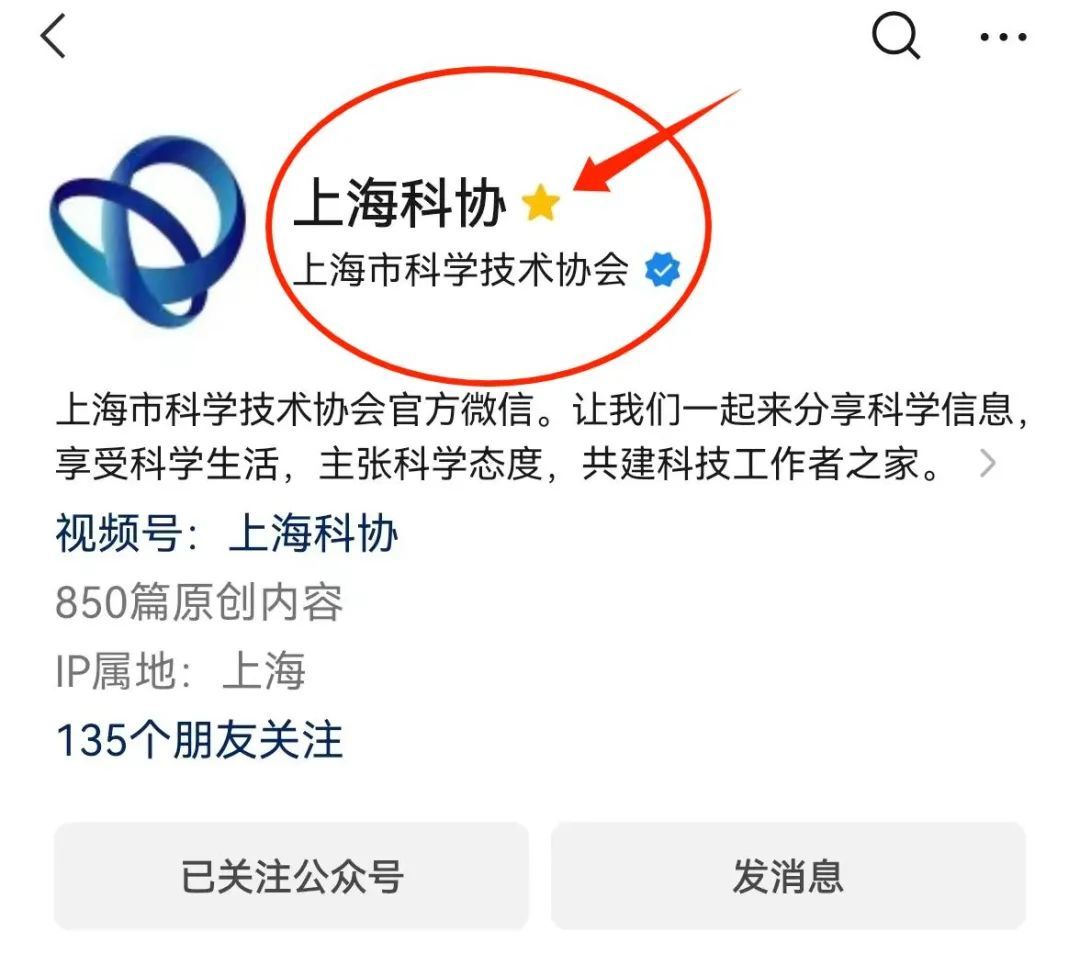1080x954 pixels.
Task: Tap the 上海市科学技术协会 verified entity name
Action: click(461, 269)
